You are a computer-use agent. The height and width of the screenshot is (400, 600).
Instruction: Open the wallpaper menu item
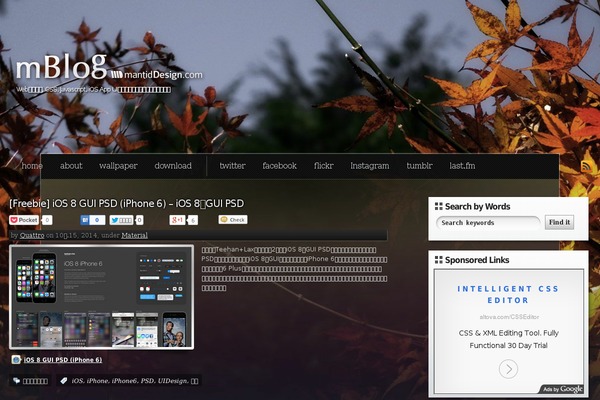click(118, 166)
